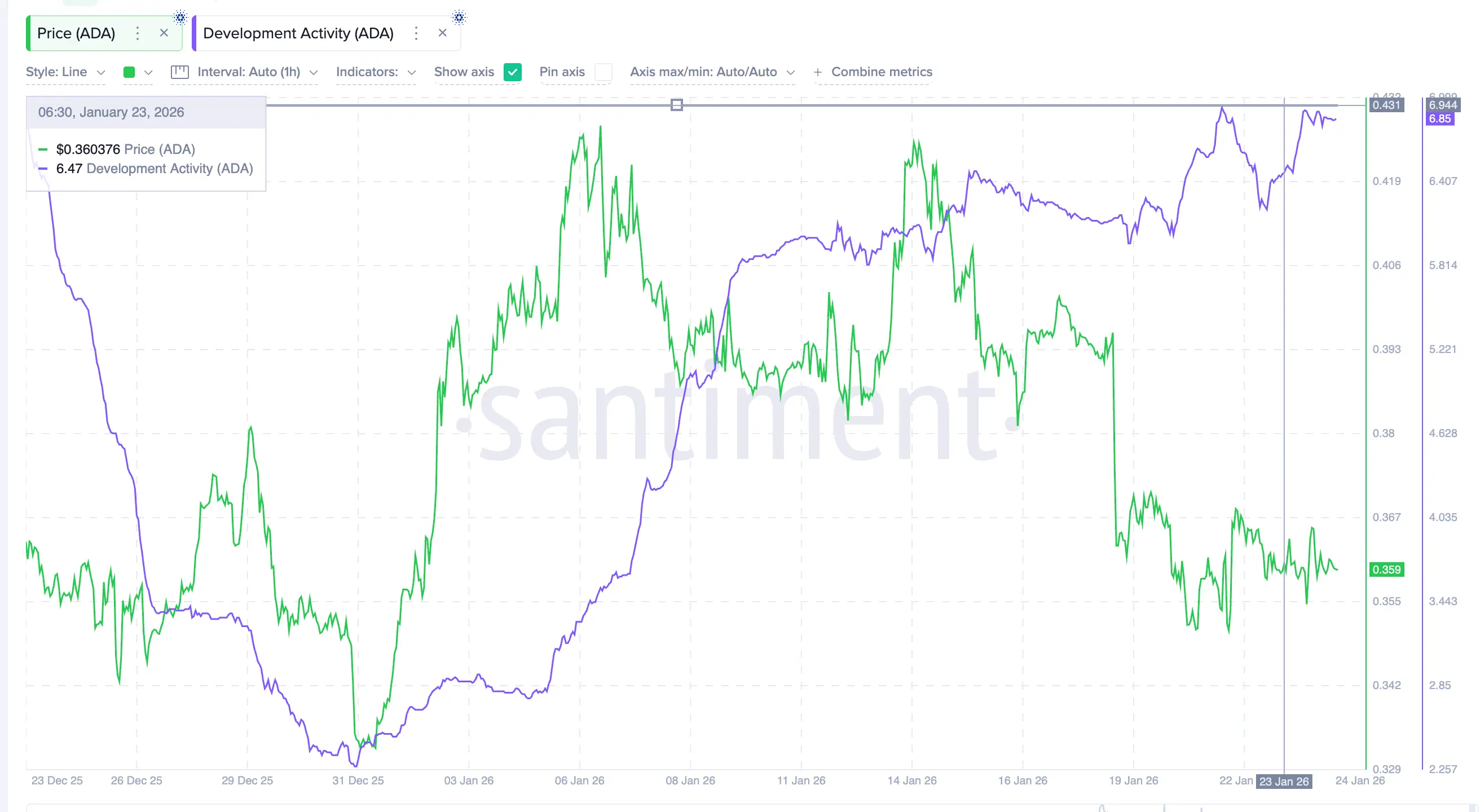The image size is (1480, 812).
Task: Uncheck the Show axis checkbox
Action: [x=513, y=72]
